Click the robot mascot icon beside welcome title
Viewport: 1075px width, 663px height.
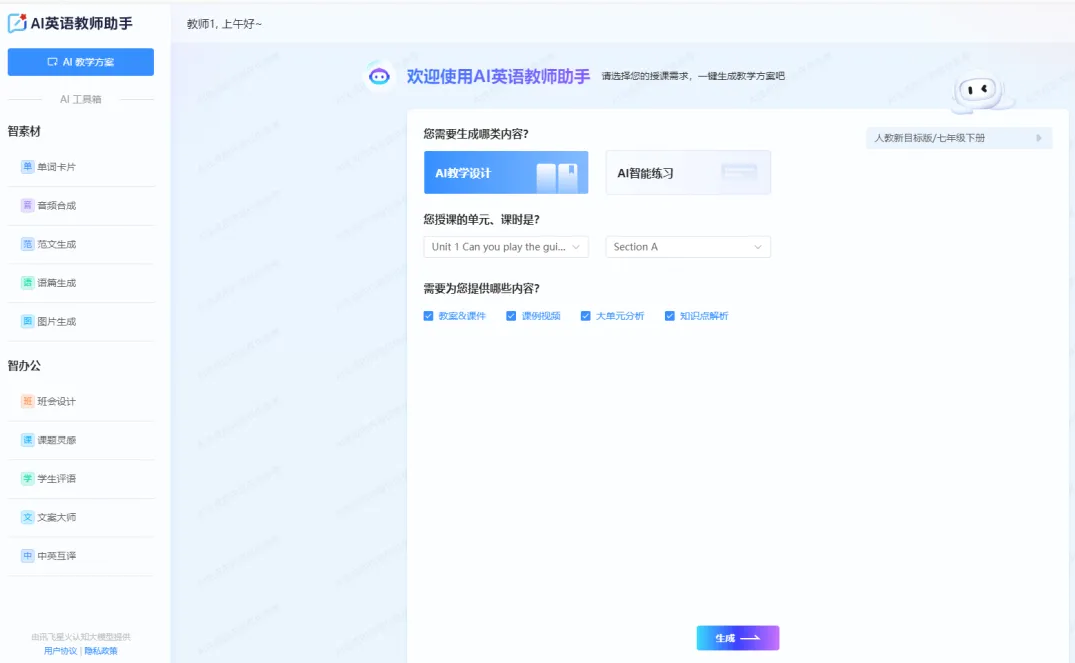(379, 76)
